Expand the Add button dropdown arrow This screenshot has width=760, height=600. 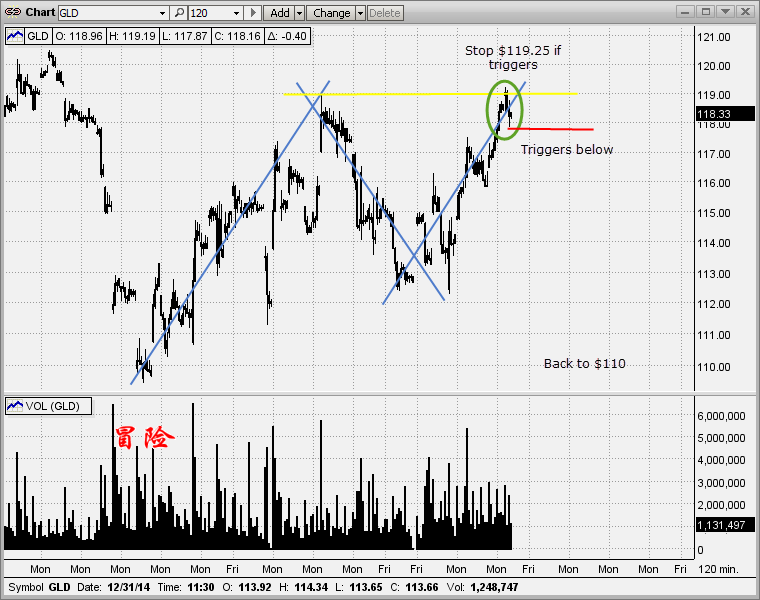click(x=300, y=13)
